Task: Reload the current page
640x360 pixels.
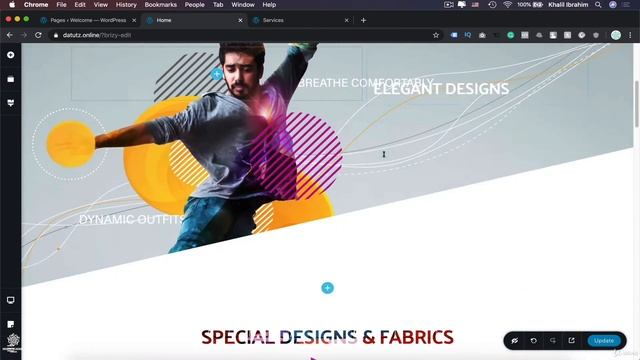Action: [x=38, y=35]
